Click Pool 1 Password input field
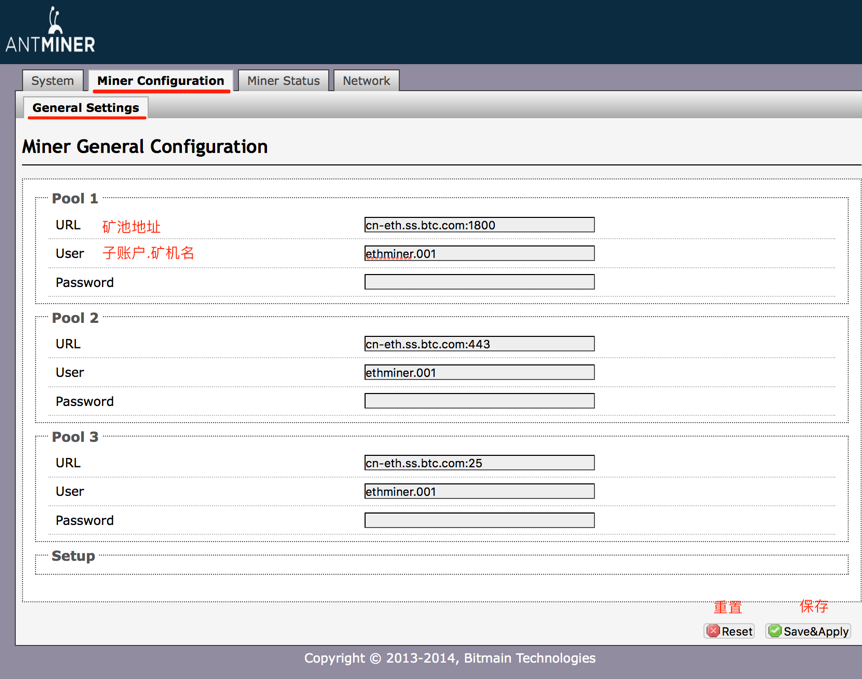Viewport: 862px width, 679px height. point(479,282)
